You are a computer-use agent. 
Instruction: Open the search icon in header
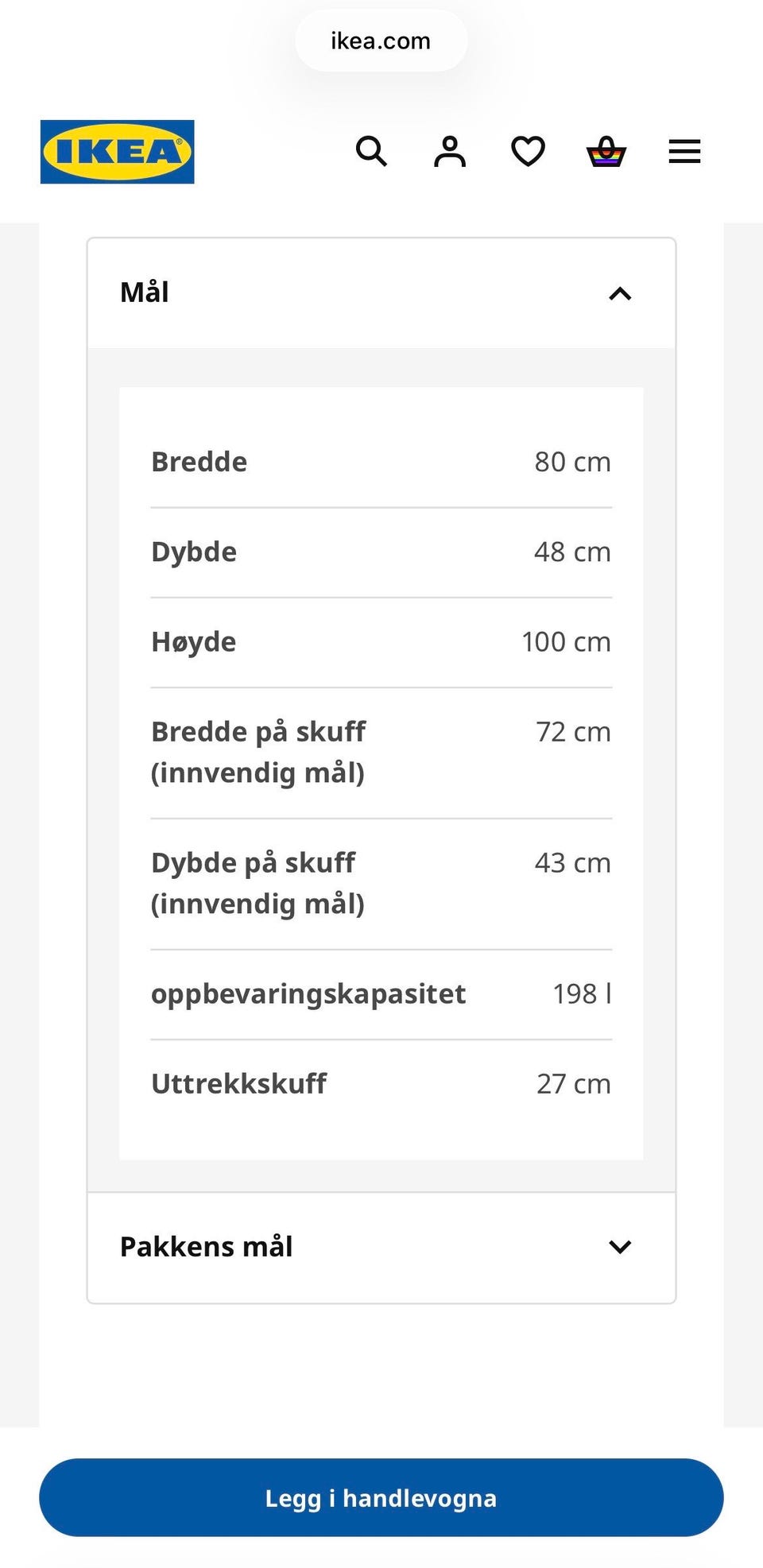pos(371,151)
